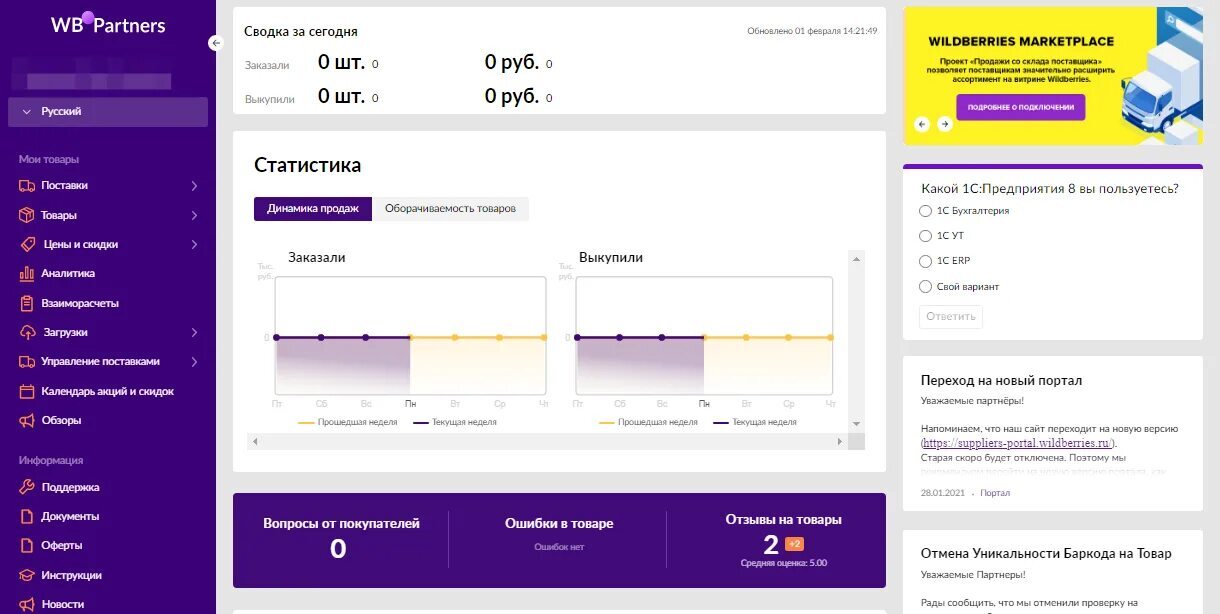Click the Взаиморасчеты clipboard icon
Viewport: 1220px width, 614px height.
pos(26,303)
